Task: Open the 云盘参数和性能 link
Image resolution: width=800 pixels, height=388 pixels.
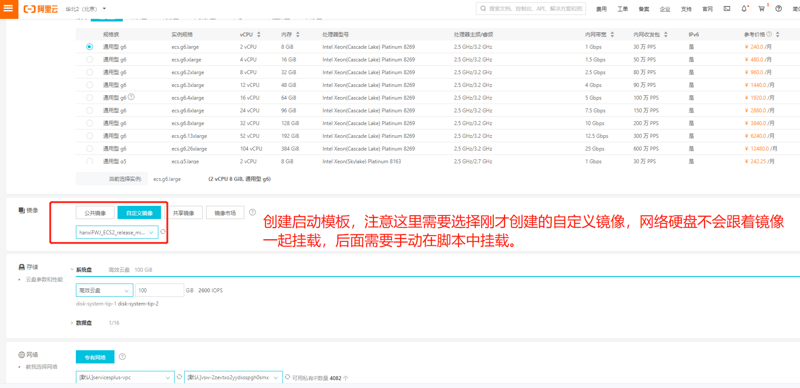Action: [x=44, y=280]
